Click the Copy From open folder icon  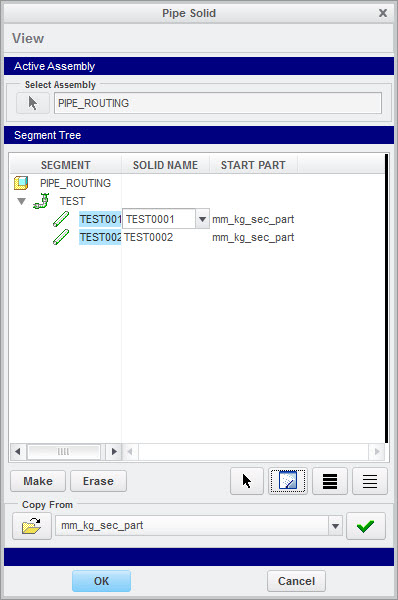coord(32,526)
